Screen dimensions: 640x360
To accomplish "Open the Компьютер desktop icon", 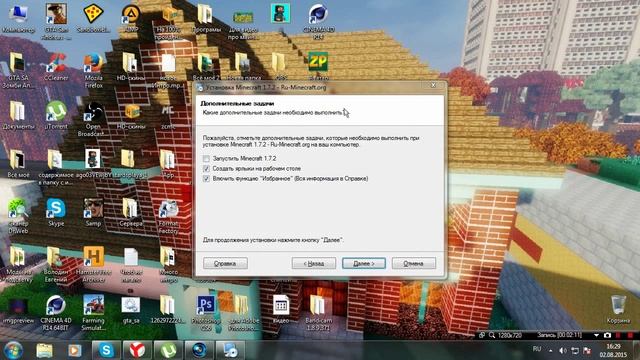I will (x=18, y=18).
